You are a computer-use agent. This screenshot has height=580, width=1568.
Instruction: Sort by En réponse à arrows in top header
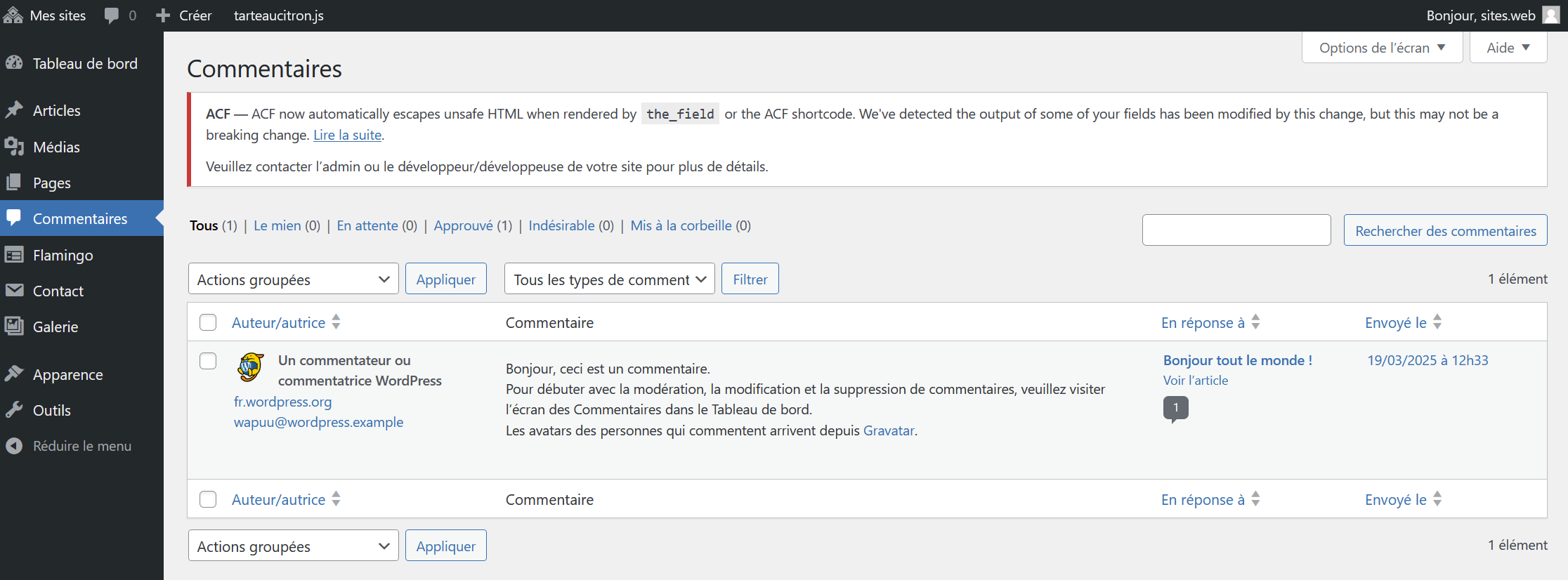(1255, 322)
